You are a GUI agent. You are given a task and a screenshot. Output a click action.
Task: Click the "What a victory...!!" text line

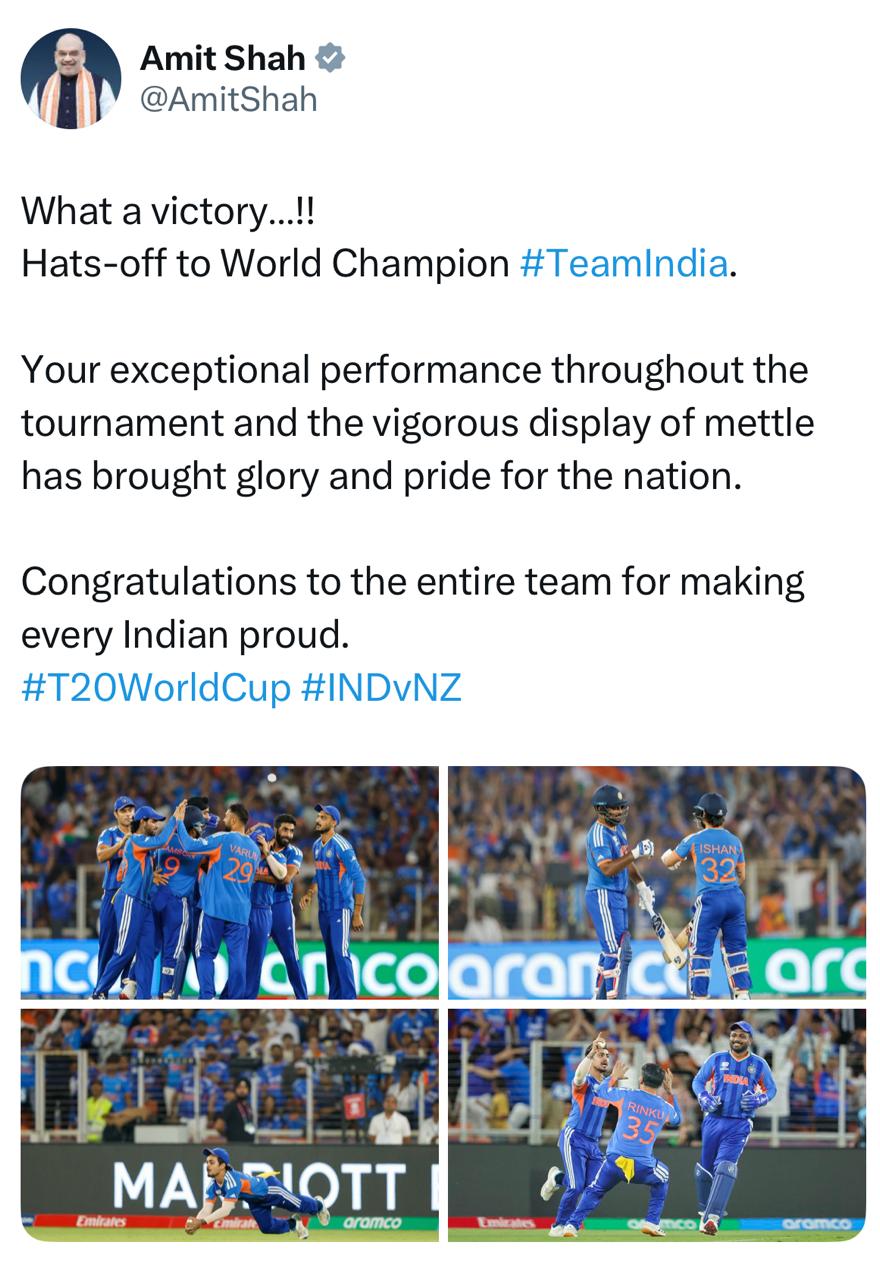(168, 210)
